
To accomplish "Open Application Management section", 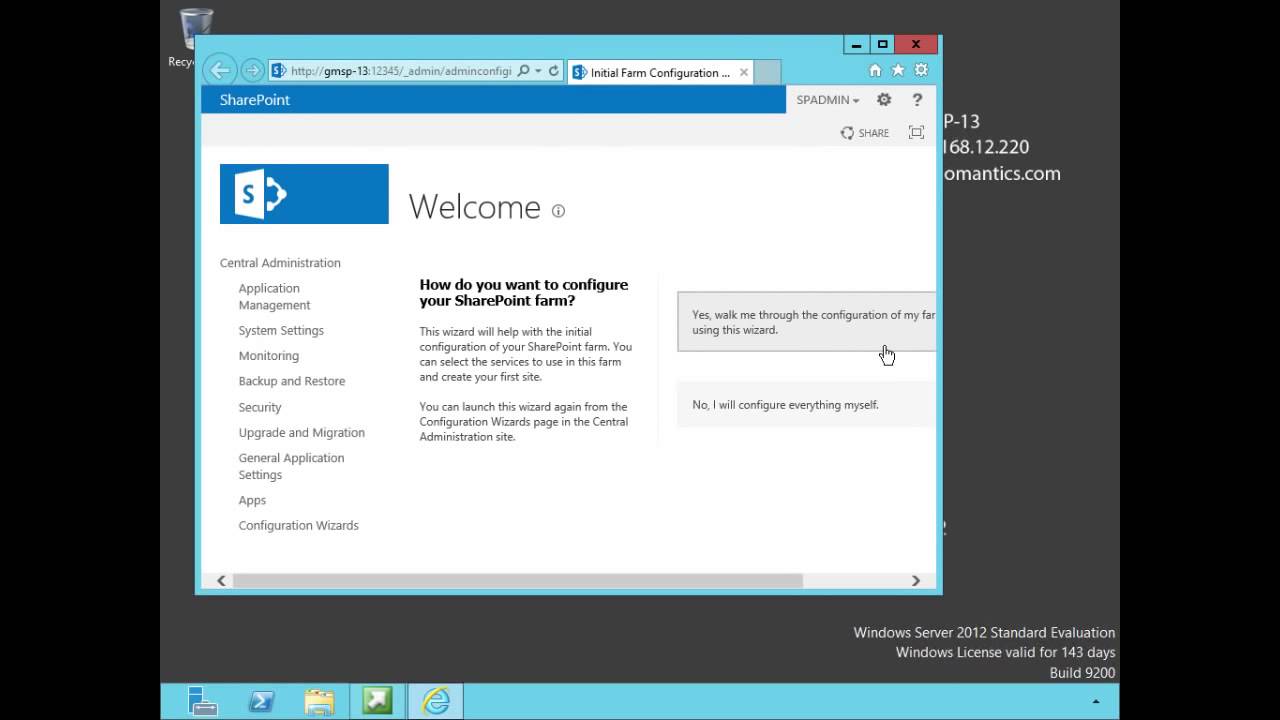I will click(274, 297).
